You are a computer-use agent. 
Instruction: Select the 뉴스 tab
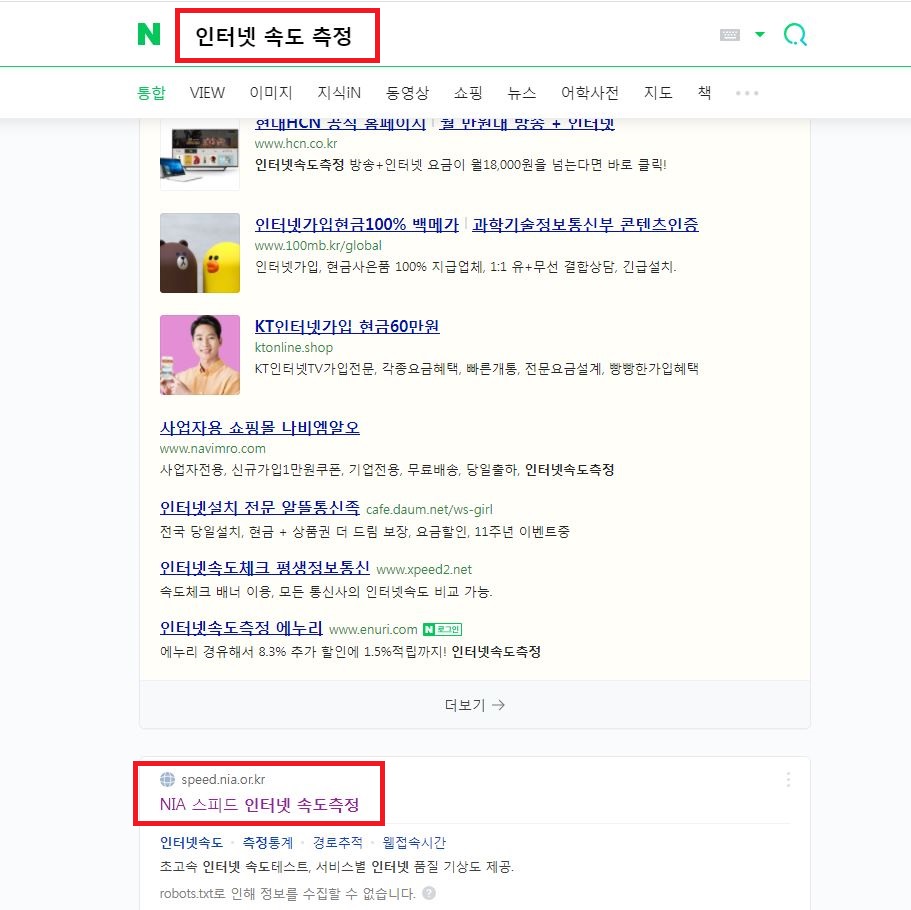tap(522, 93)
